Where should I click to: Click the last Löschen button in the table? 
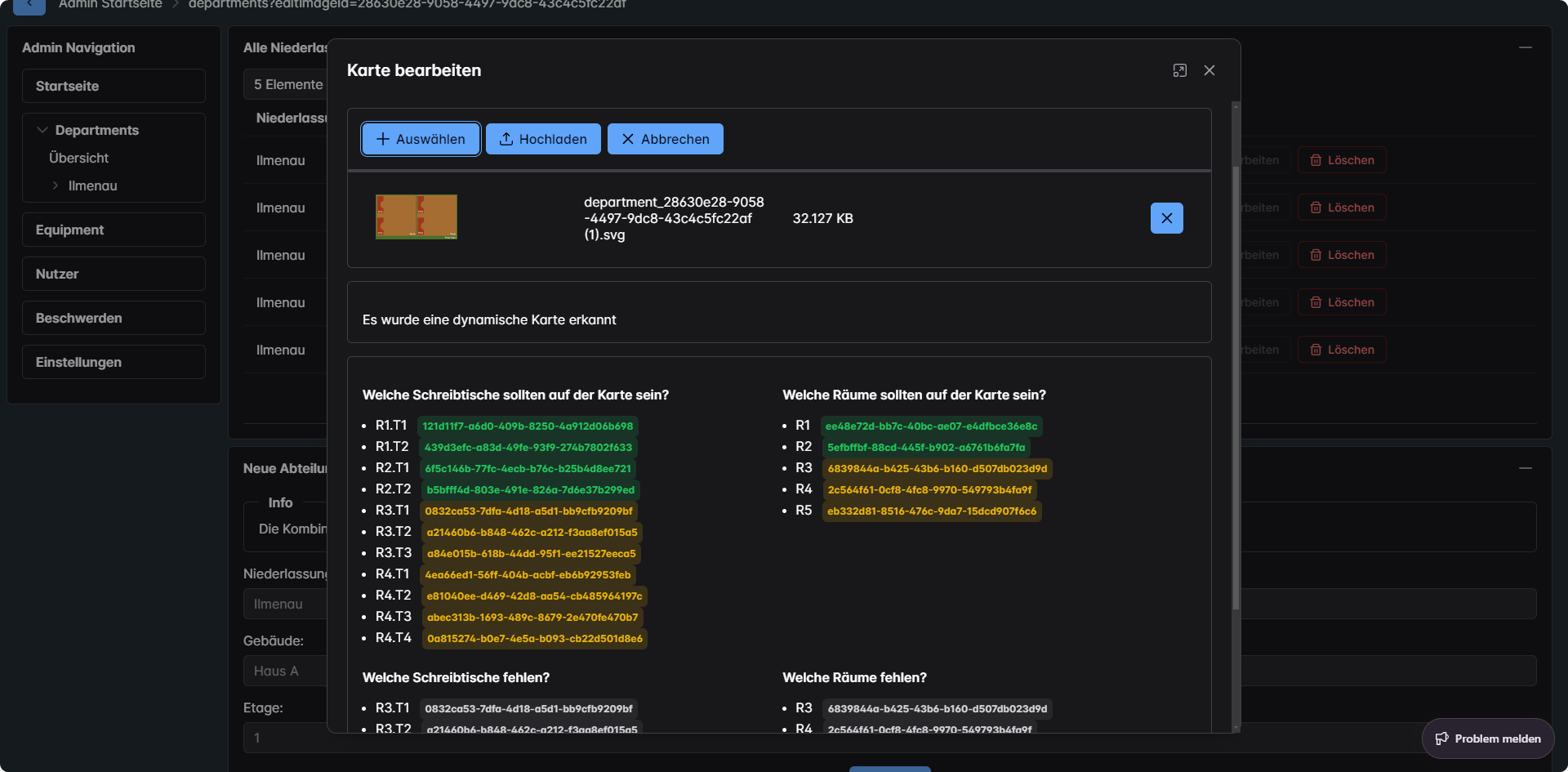point(1342,350)
